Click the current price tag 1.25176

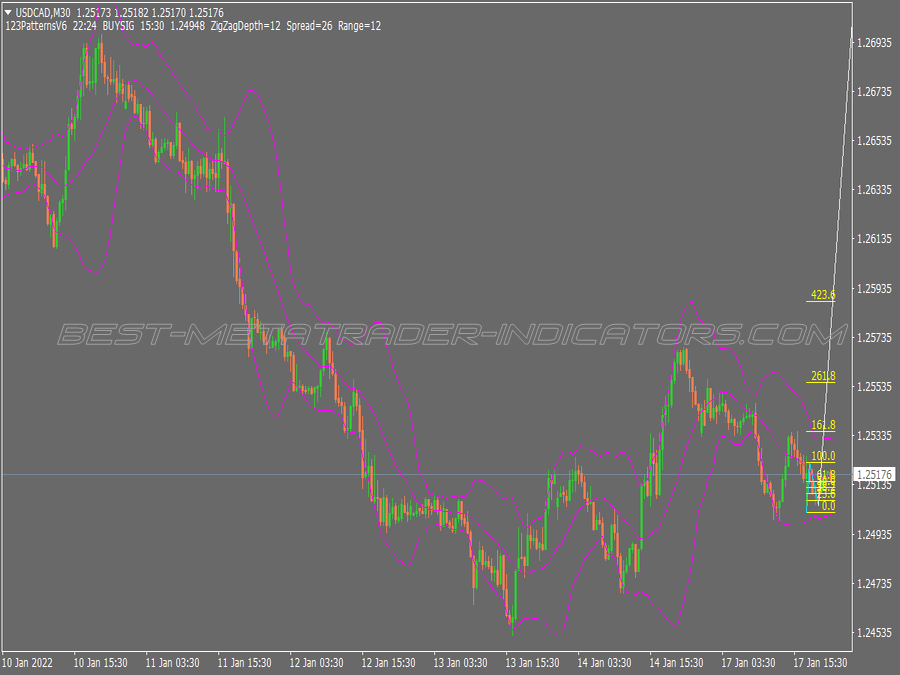874,475
